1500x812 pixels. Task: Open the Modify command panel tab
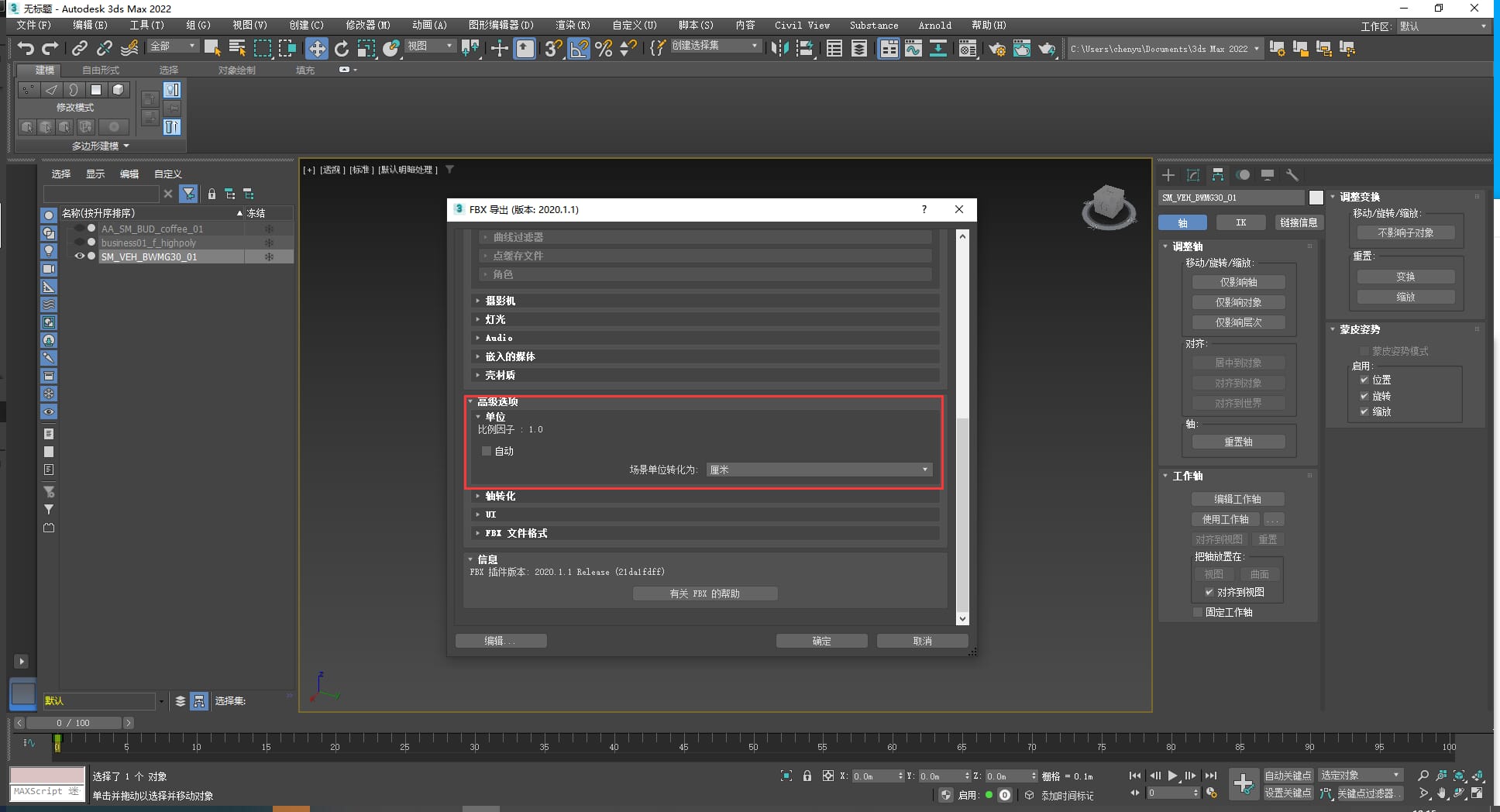(x=1193, y=175)
